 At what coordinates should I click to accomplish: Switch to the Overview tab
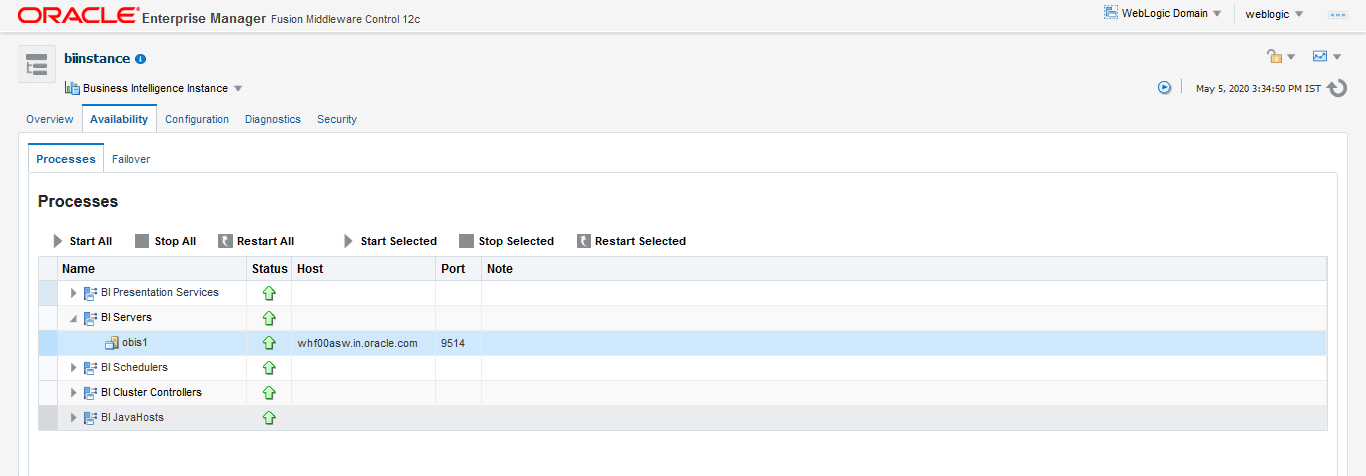tap(50, 119)
